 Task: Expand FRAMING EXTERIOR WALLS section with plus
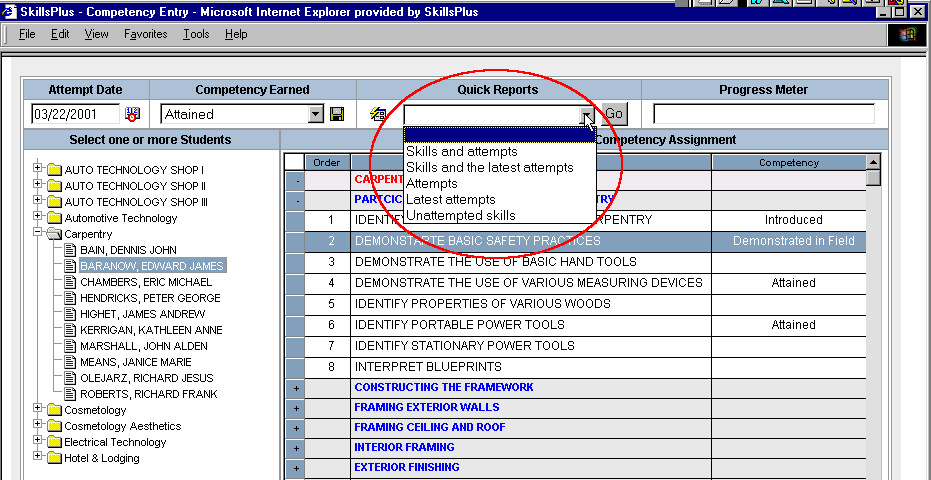(x=295, y=409)
